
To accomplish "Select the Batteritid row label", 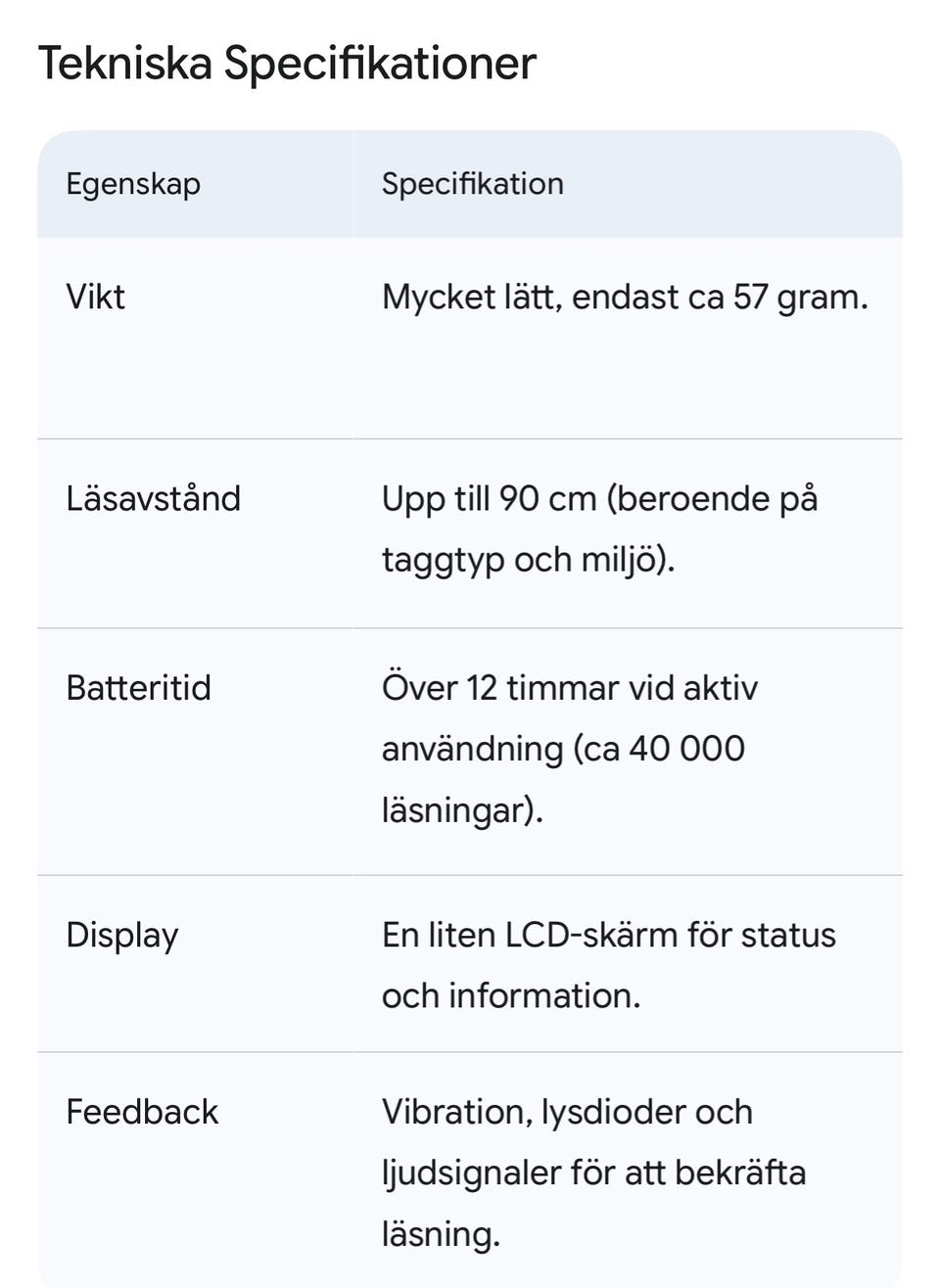I will click(x=138, y=688).
